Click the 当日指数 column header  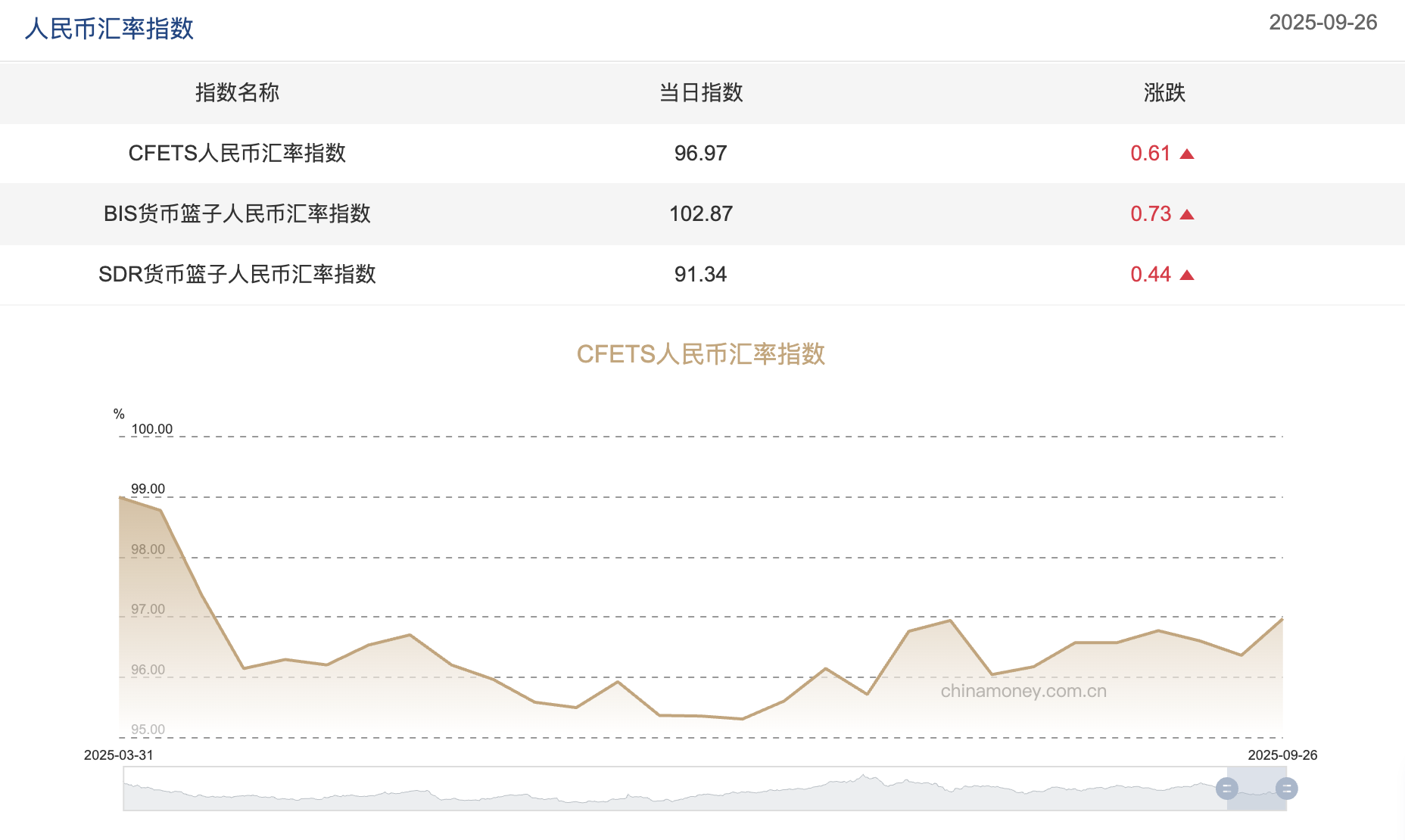pyautogui.click(x=701, y=93)
